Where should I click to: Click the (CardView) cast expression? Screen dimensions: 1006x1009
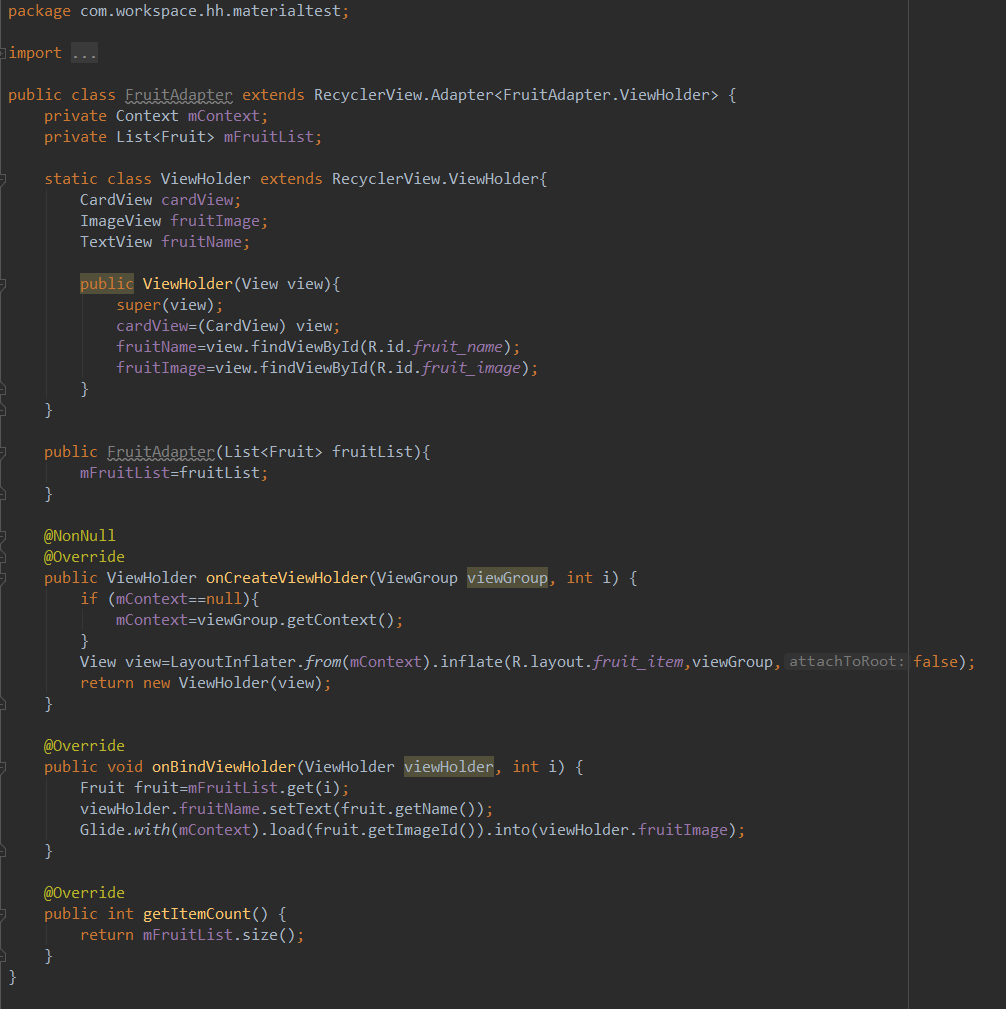(x=242, y=326)
